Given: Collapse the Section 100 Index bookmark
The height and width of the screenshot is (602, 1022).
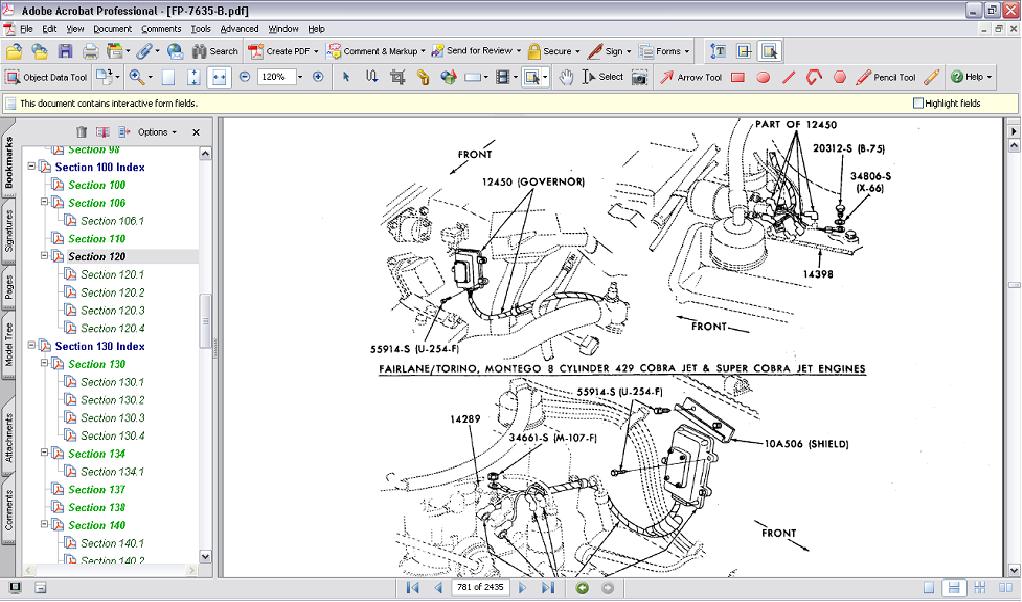Looking at the screenshot, I should pos(31,166).
